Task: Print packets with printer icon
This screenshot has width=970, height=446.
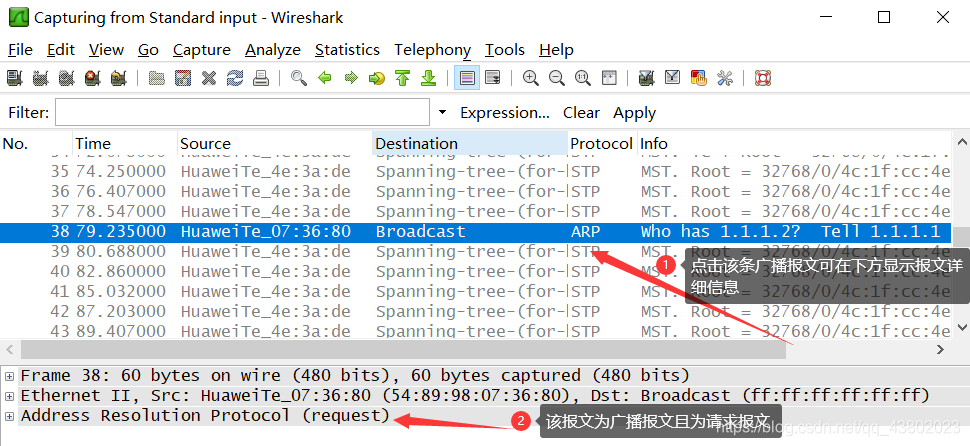Action: pyautogui.click(x=261, y=78)
